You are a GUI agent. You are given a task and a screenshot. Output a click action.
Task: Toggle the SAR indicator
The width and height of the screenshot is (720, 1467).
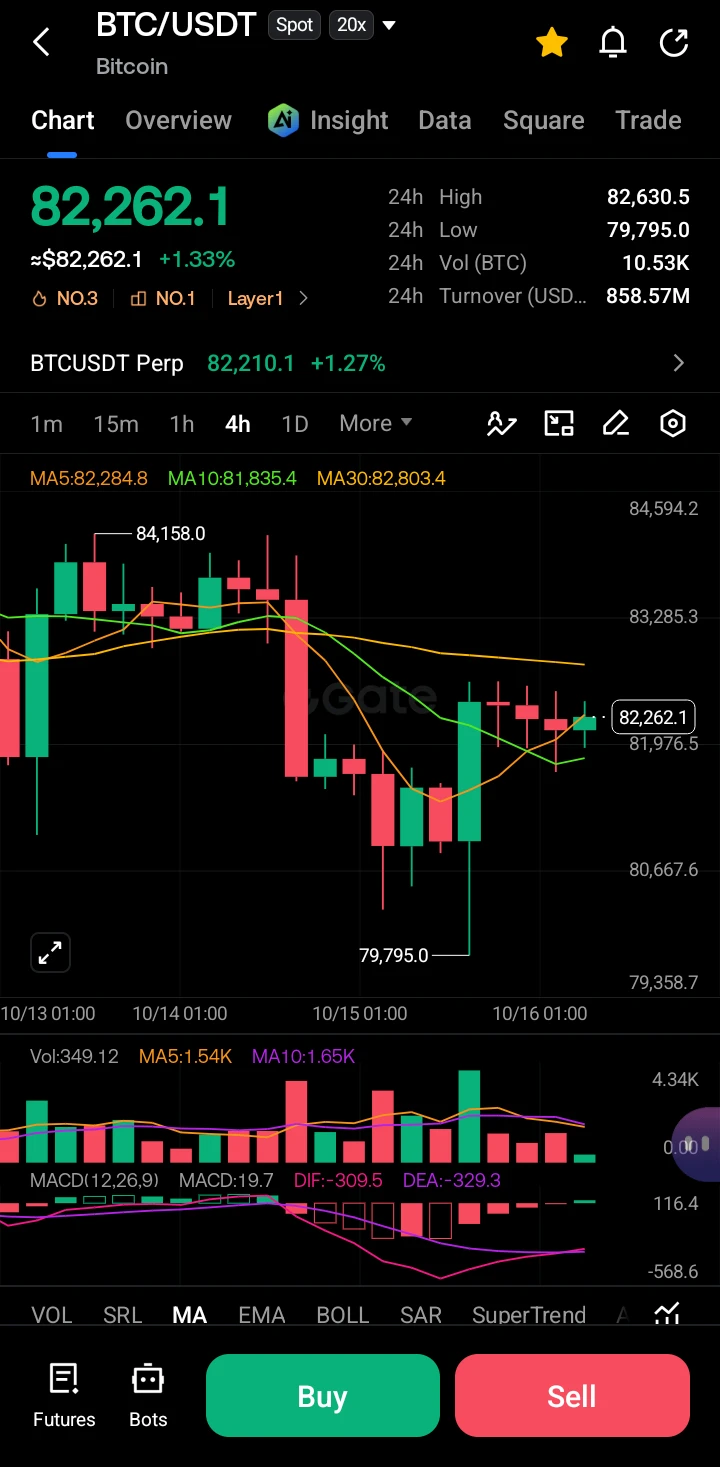tap(421, 1314)
